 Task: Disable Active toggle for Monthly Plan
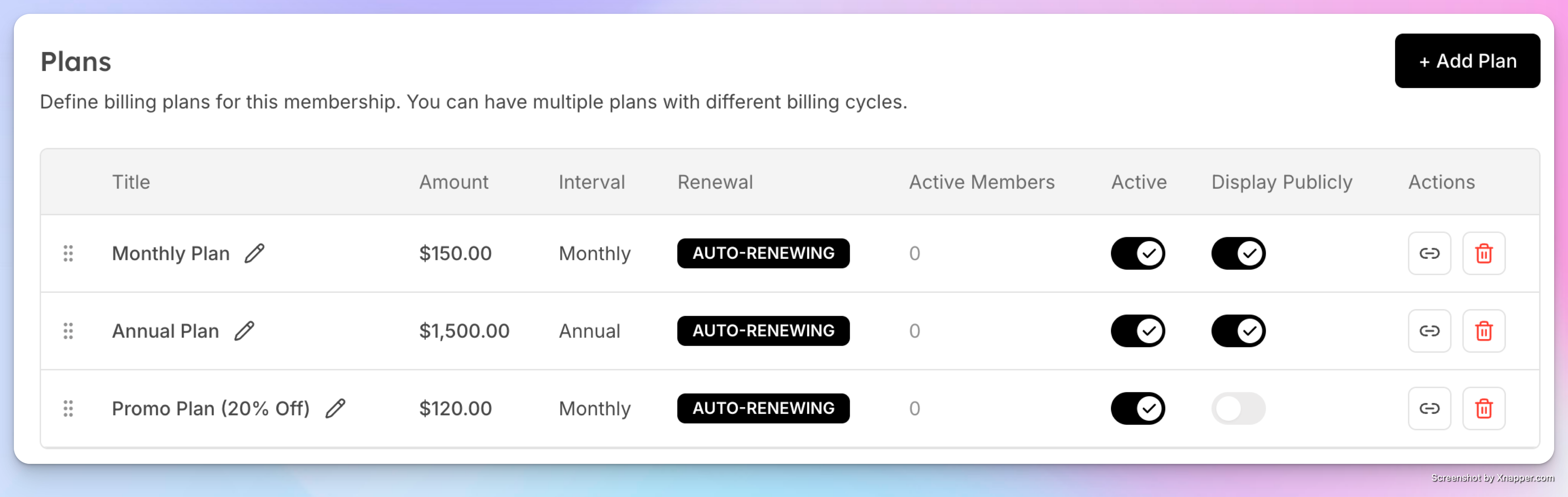1137,254
